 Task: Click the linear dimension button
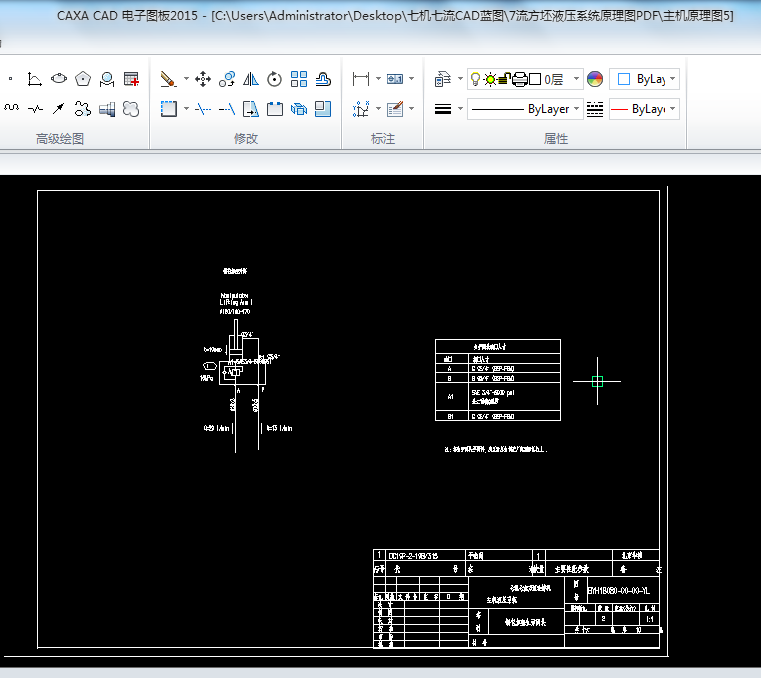(x=360, y=79)
